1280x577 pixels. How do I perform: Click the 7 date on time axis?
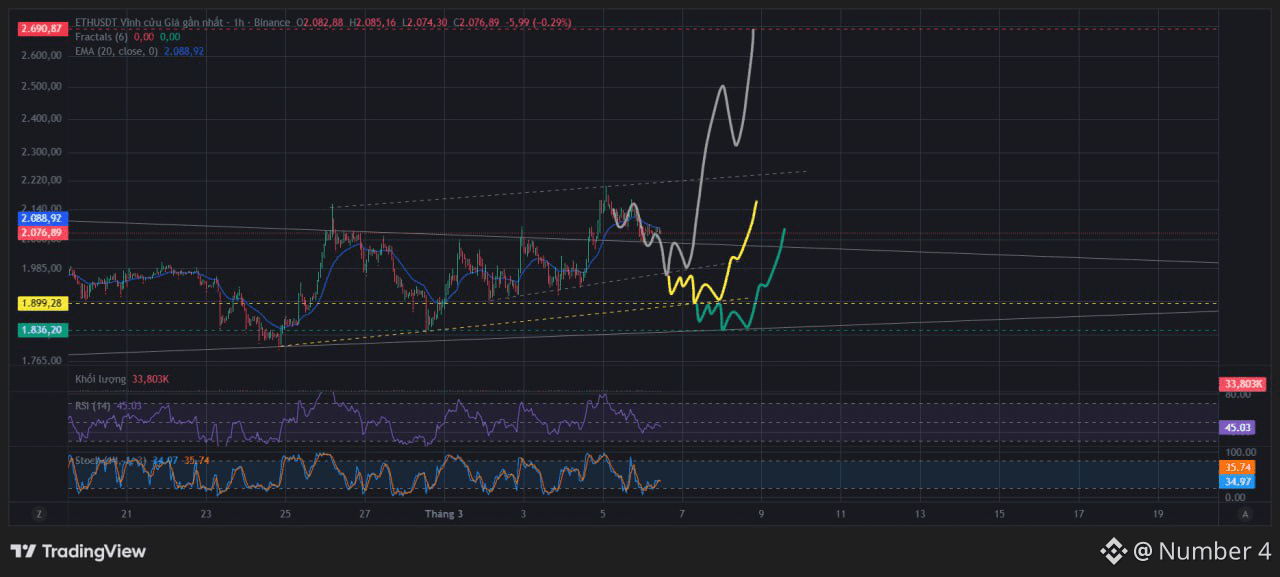[x=682, y=514]
